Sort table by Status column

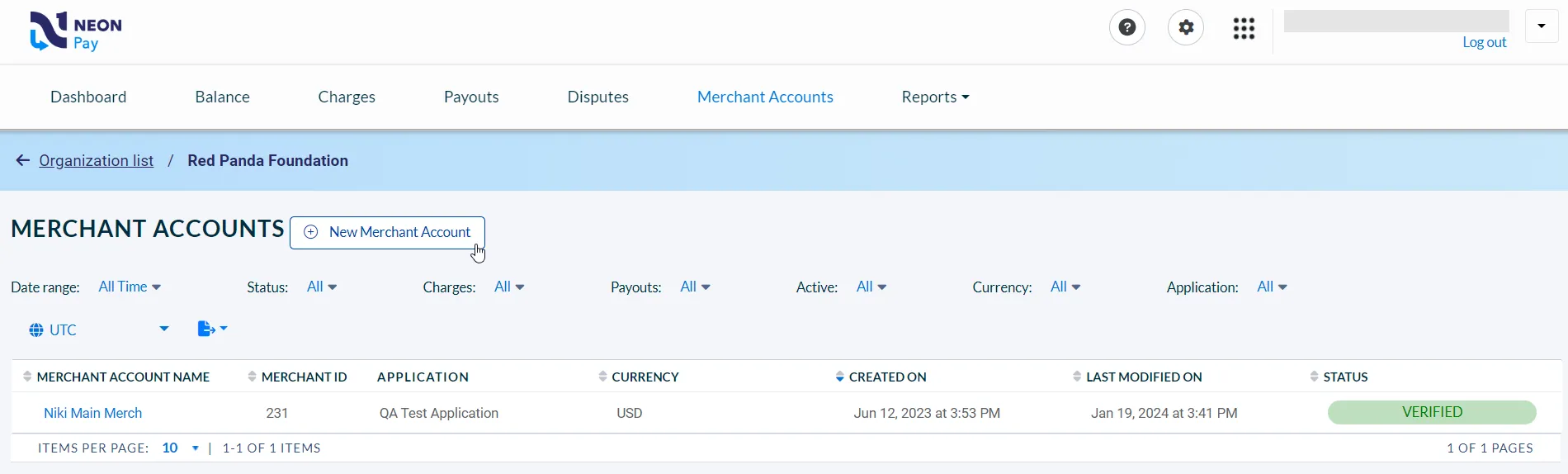[x=1345, y=377]
